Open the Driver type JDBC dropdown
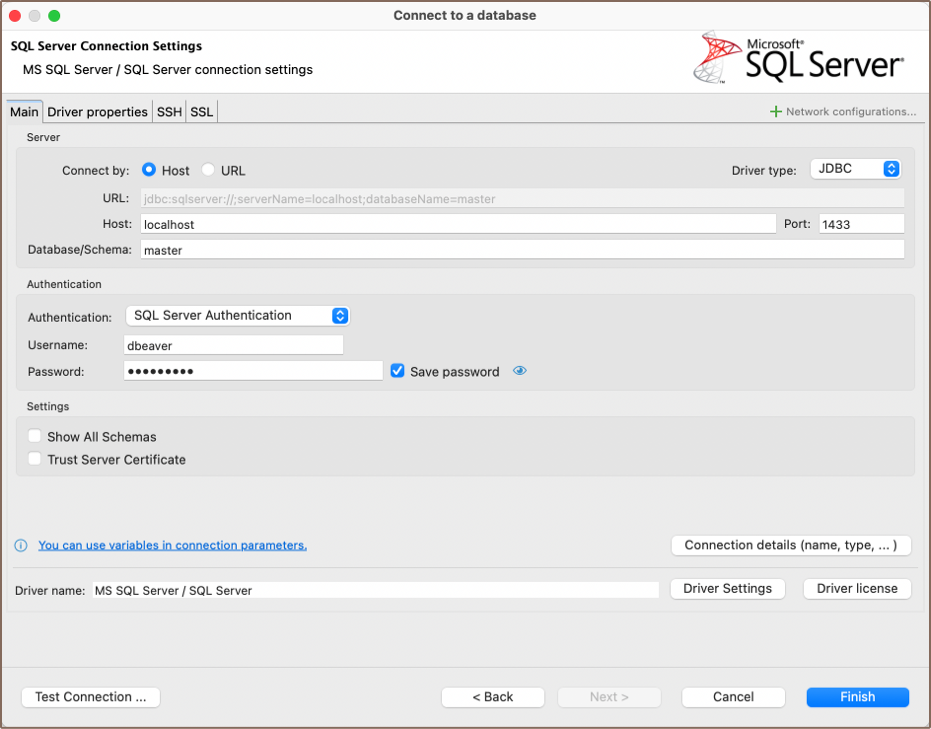 click(855, 170)
